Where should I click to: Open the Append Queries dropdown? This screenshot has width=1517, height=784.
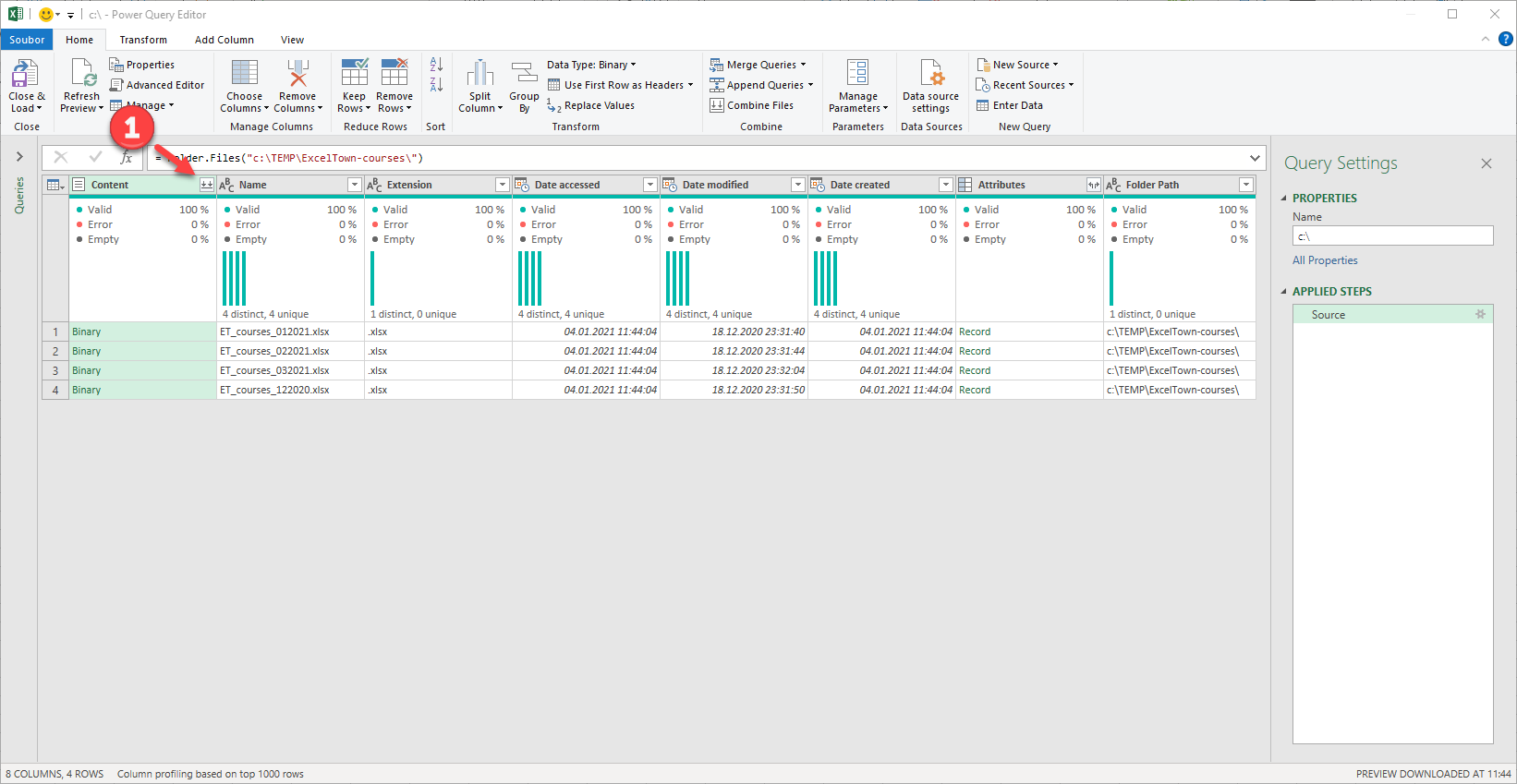[x=762, y=85]
